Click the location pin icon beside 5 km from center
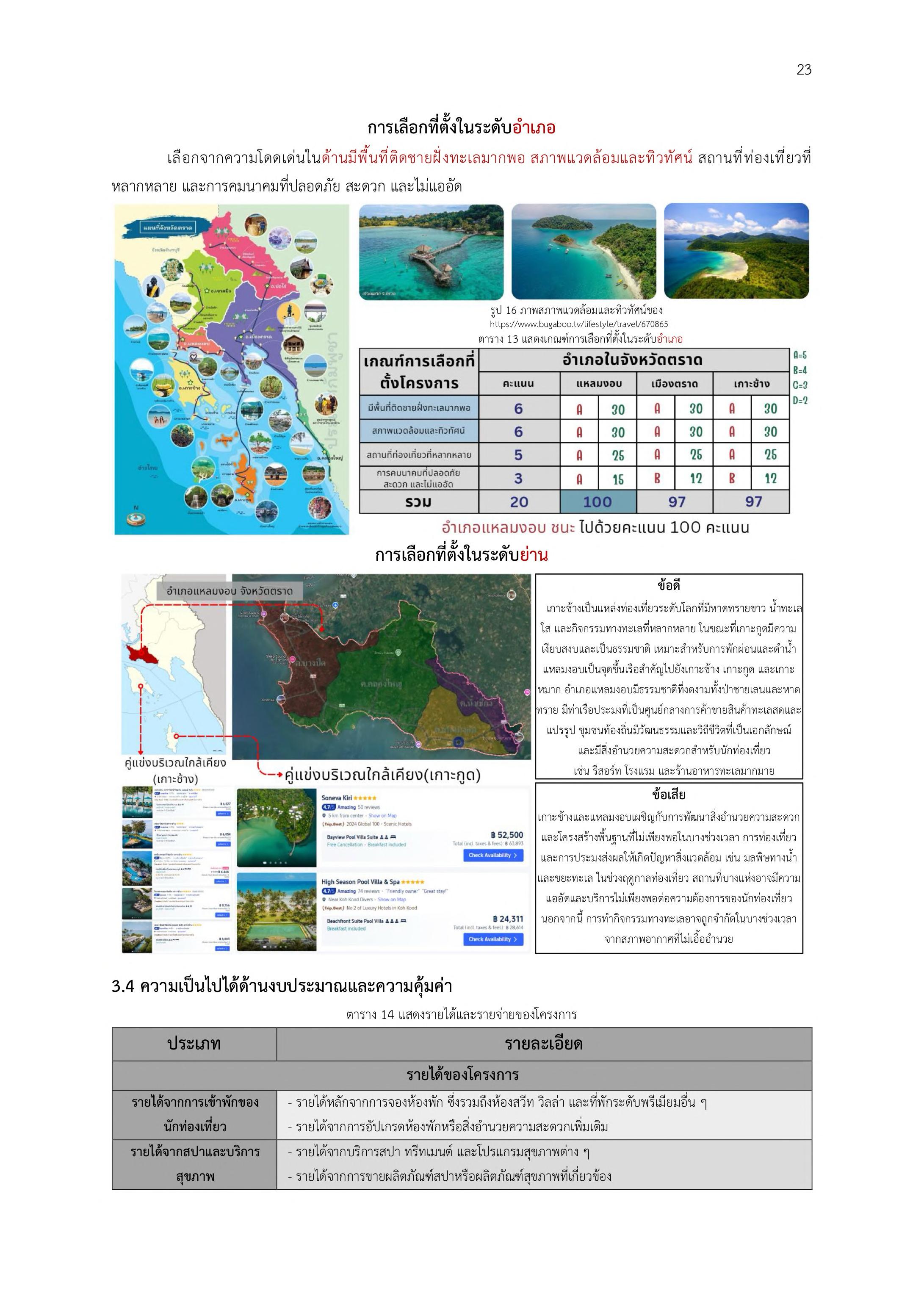 coord(324,815)
